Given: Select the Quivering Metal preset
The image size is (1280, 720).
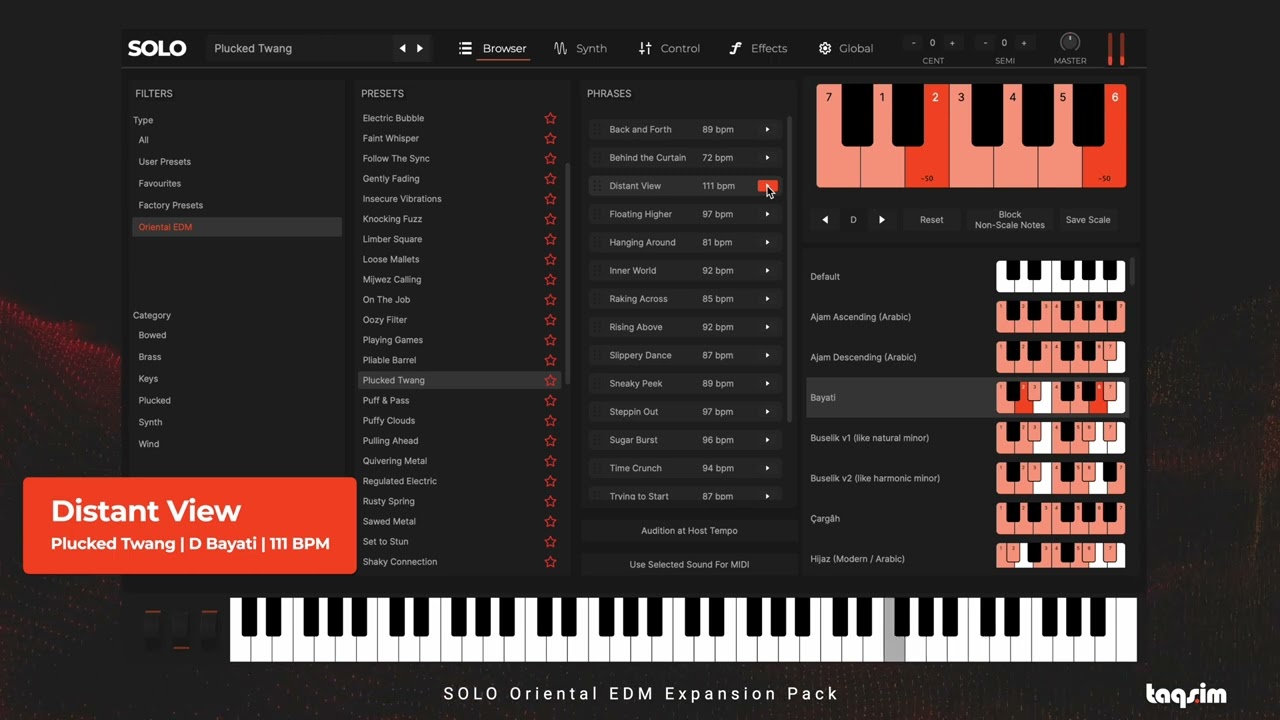Looking at the screenshot, I should 395,461.
